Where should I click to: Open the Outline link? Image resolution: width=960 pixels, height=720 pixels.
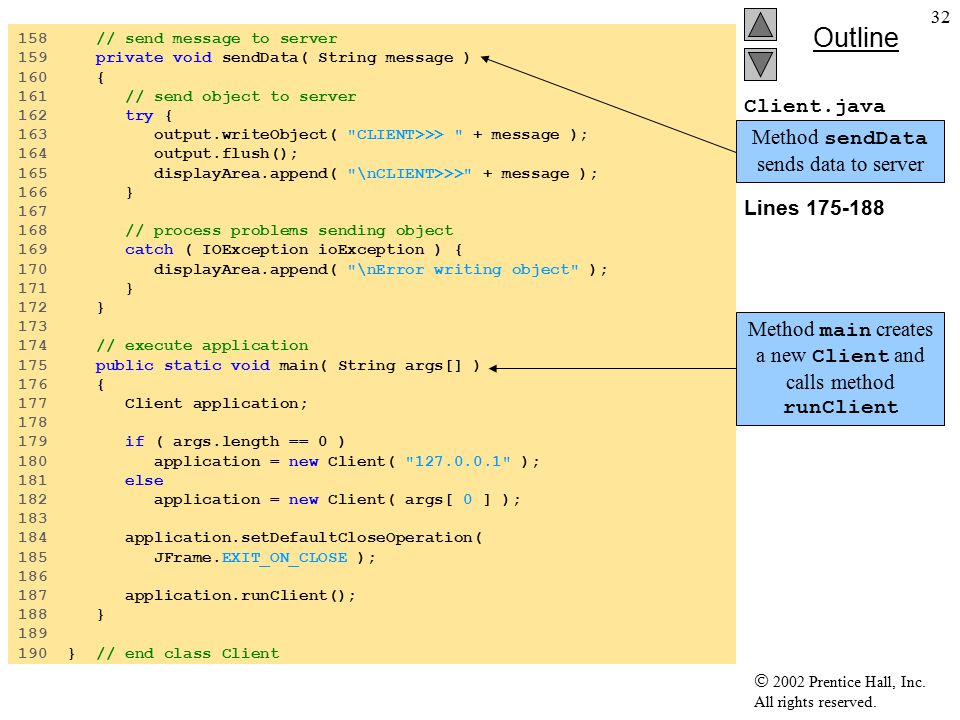[x=855, y=38]
